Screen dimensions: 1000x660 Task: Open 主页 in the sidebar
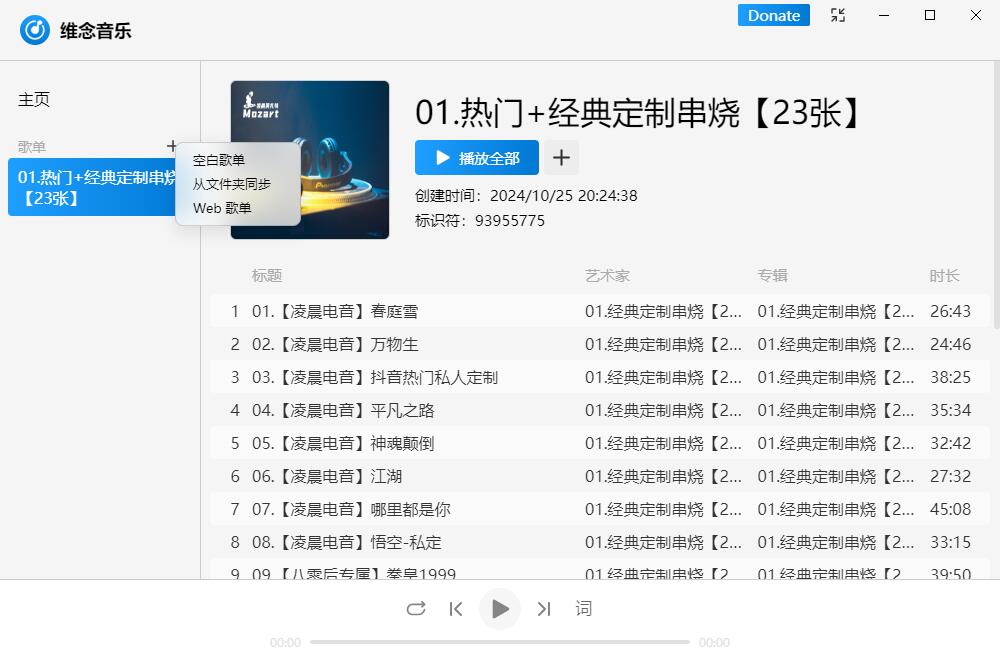pyautogui.click(x=34, y=100)
